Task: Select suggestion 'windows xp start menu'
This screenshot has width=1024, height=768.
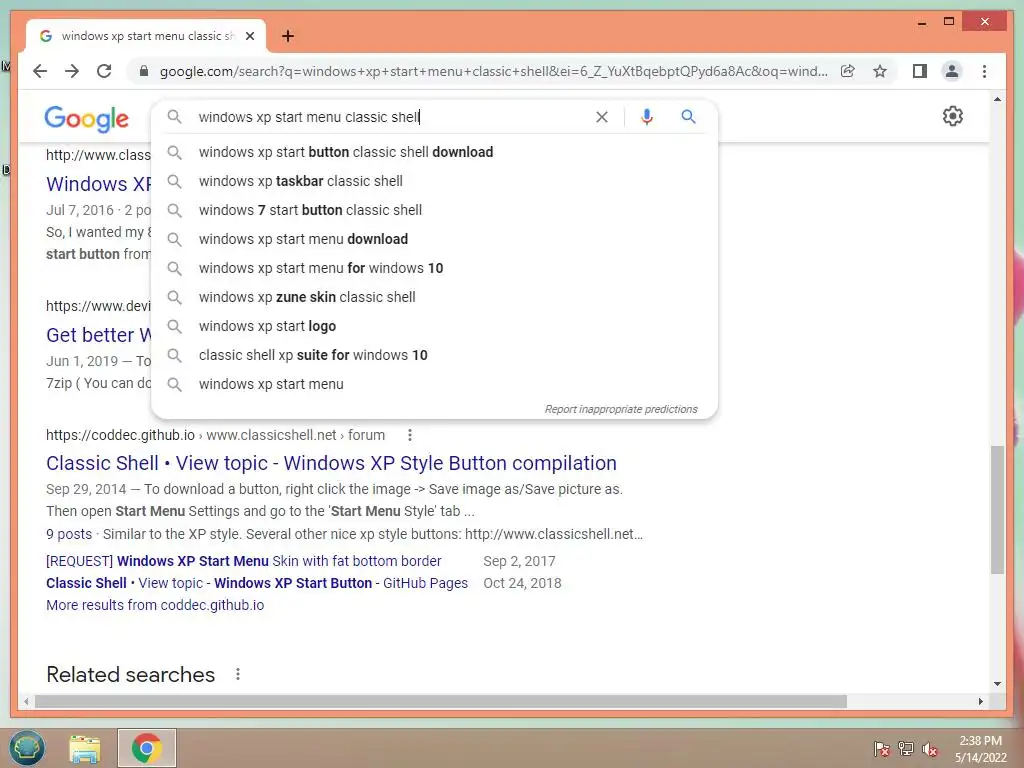Action: 434,384
